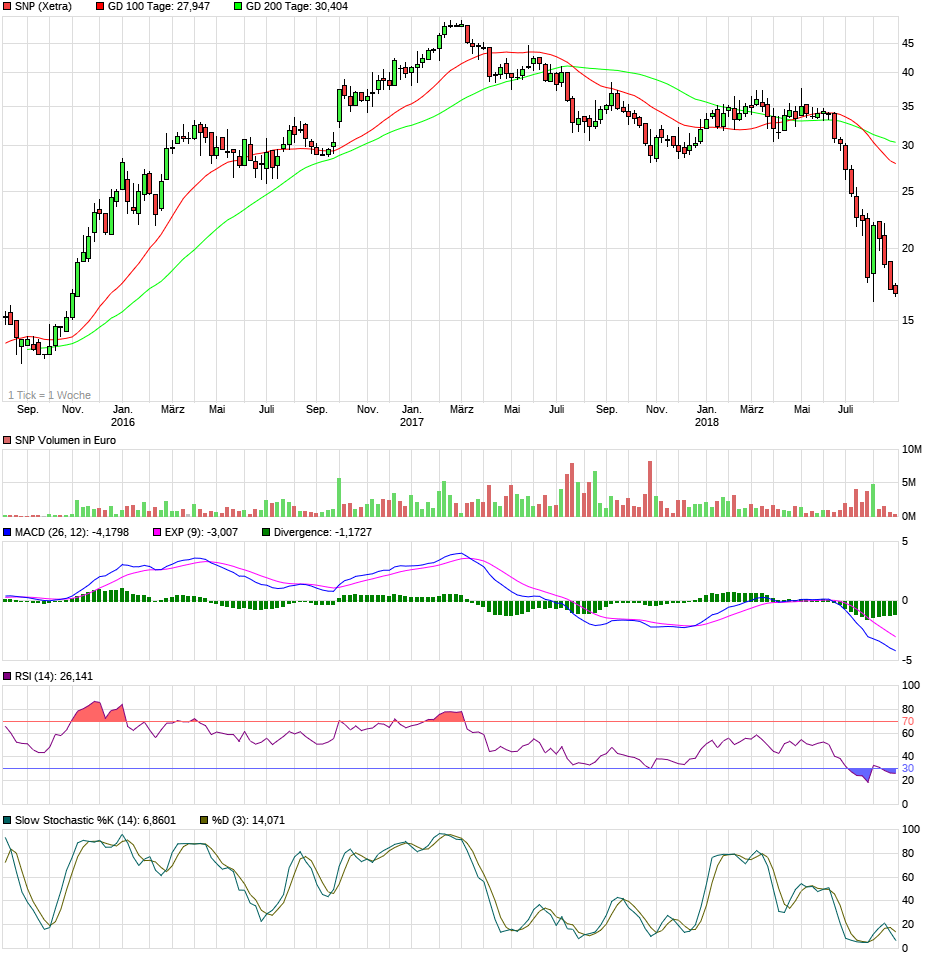The image size is (940, 958).
Task: Select the 'Slow Stochastic %K (14): 6,8601' label
Action: tap(95, 821)
